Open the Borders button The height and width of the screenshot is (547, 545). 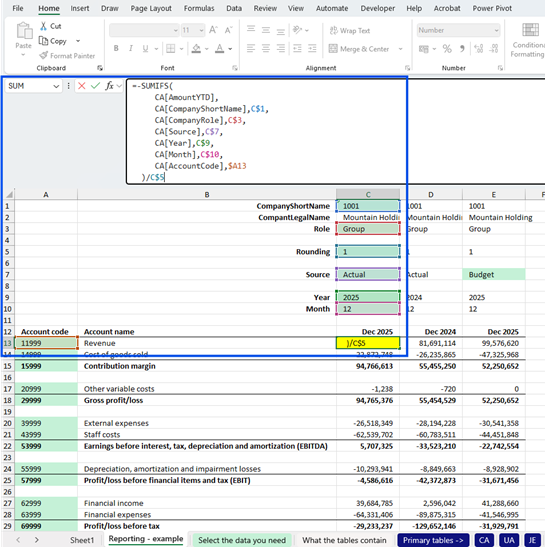tap(170, 49)
